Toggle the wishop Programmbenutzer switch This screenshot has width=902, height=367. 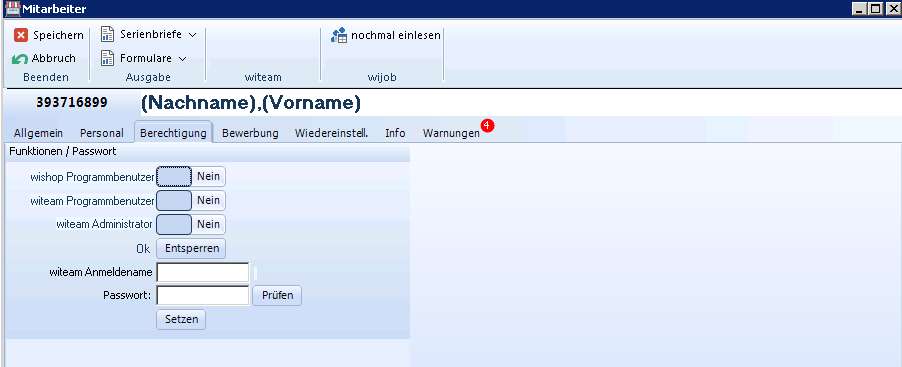(x=191, y=177)
